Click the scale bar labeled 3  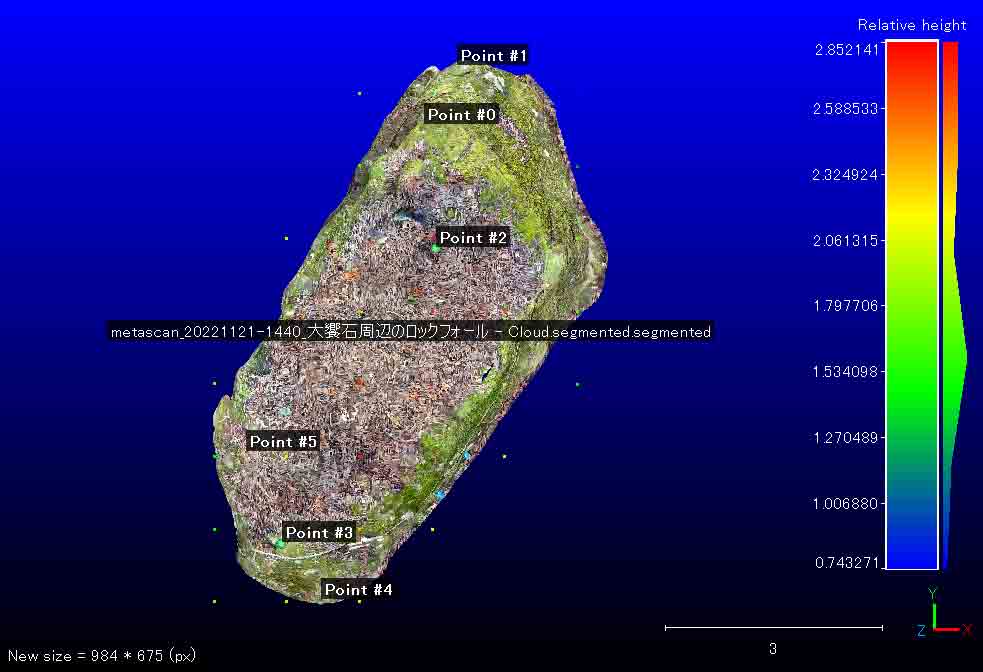(774, 627)
